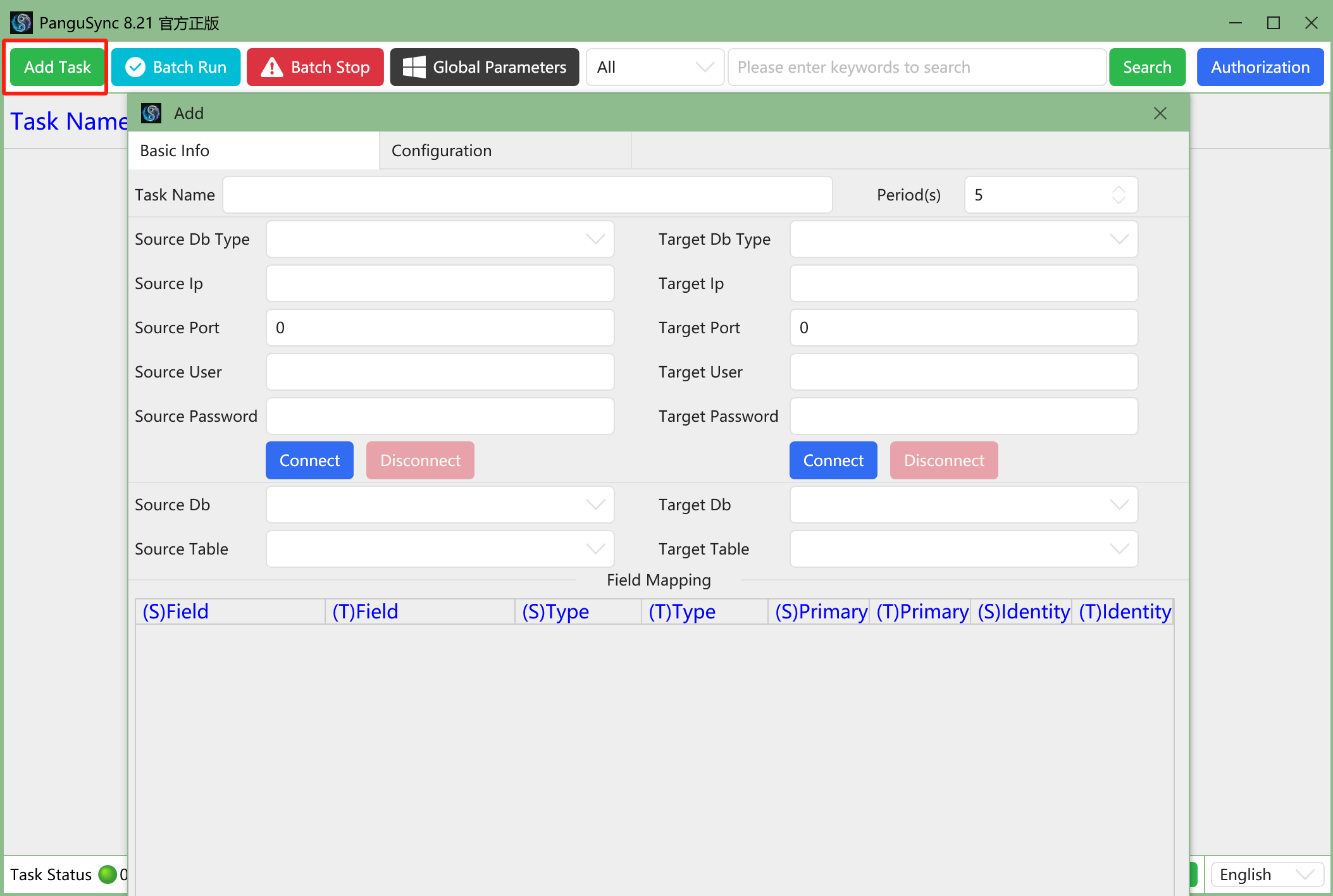This screenshot has height=896, width=1333.
Task: Click the Target Port input field
Action: [964, 328]
